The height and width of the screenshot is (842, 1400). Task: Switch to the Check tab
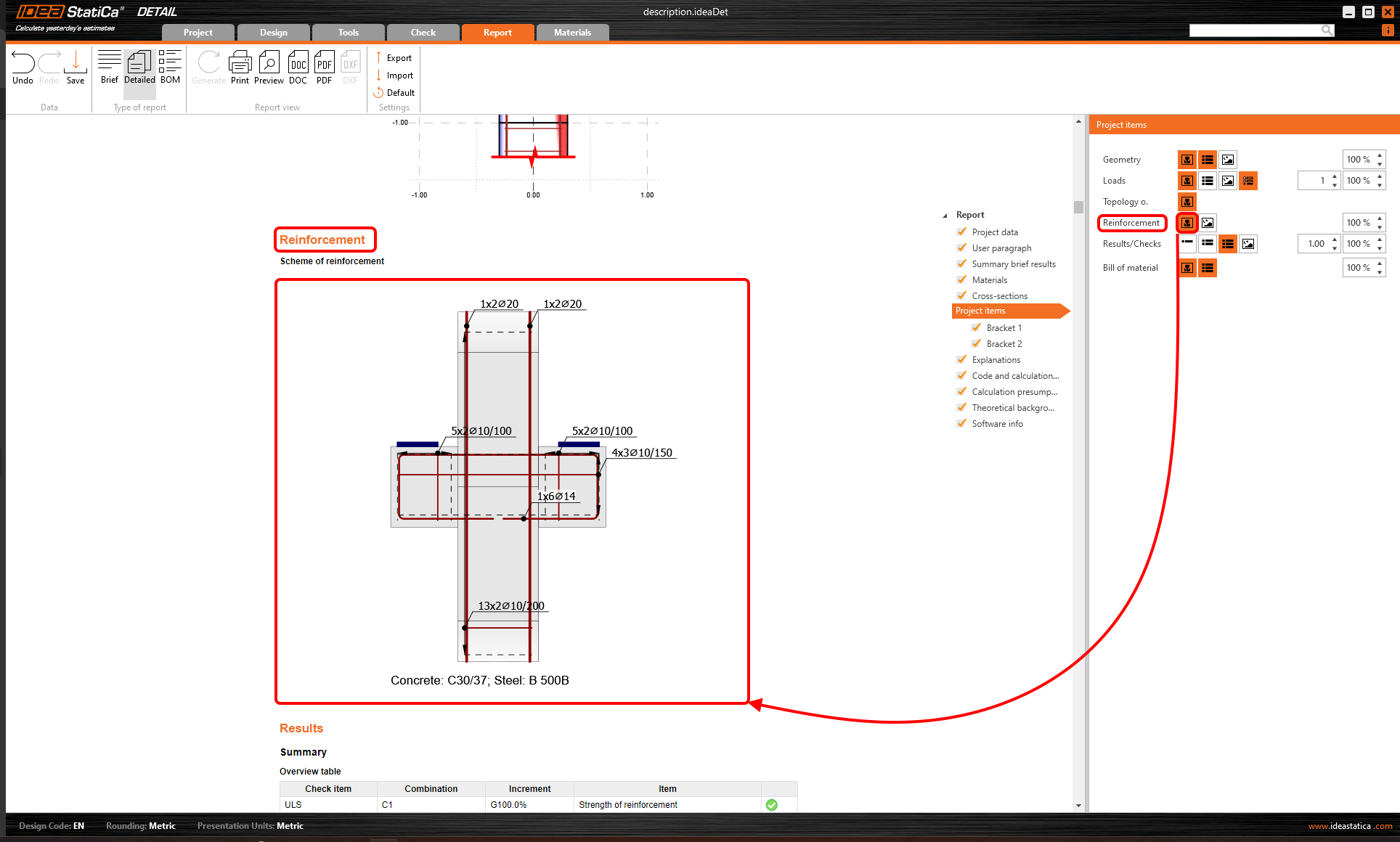pyautogui.click(x=423, y=33)
